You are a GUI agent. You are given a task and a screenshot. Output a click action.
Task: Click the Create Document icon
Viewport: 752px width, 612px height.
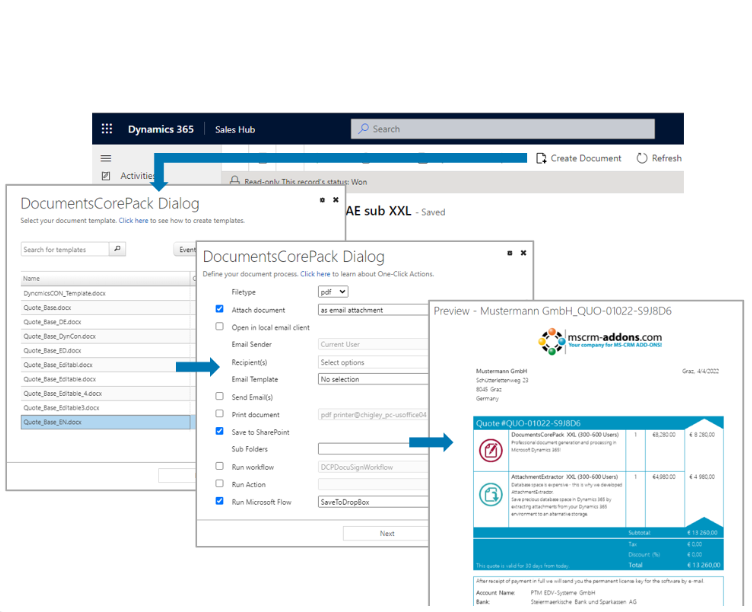pyautogui.click(x=541, y=158)
